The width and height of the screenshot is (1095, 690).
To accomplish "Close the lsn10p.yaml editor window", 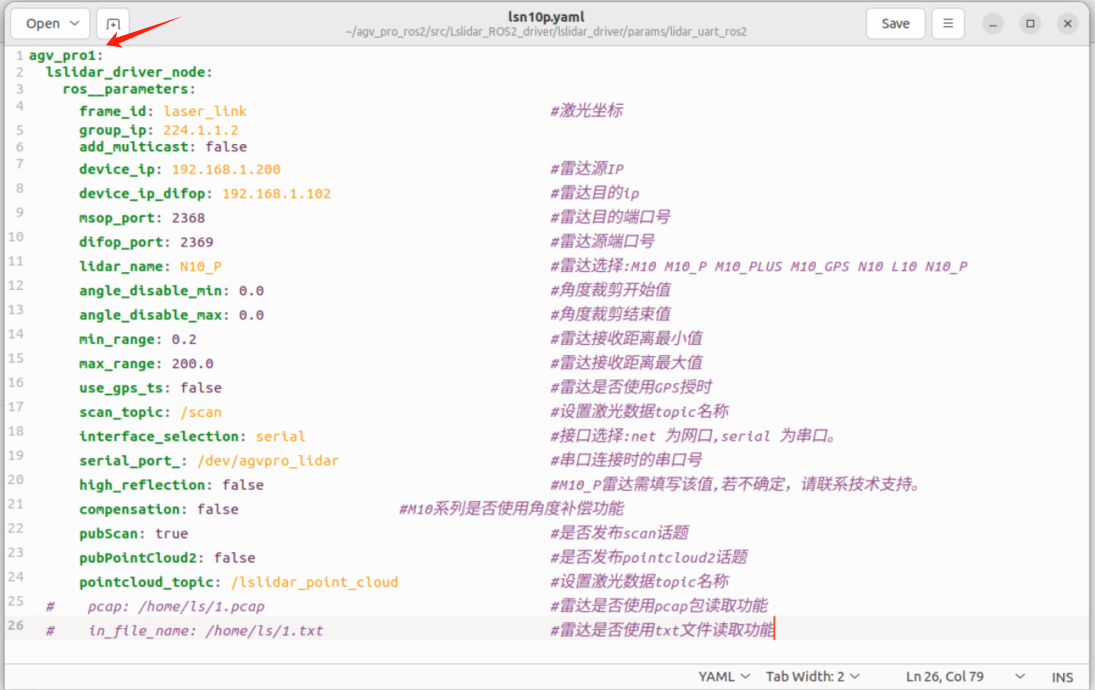I will (1068, 24).
